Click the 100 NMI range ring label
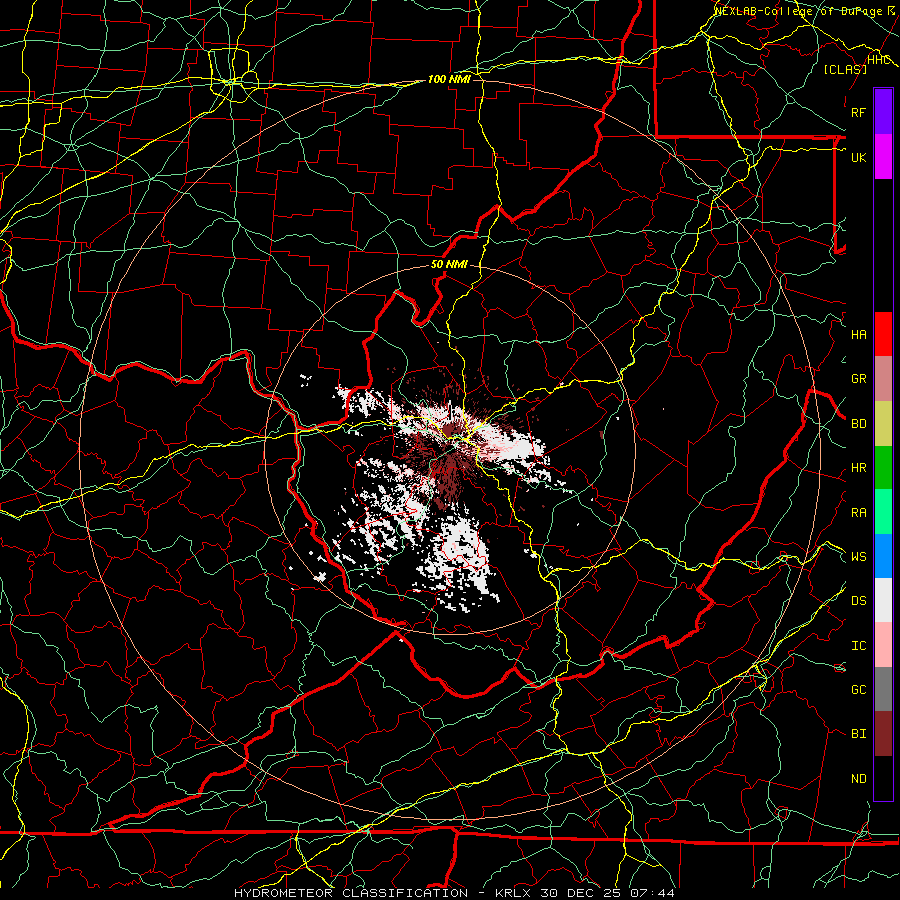 tap(449, 79)
